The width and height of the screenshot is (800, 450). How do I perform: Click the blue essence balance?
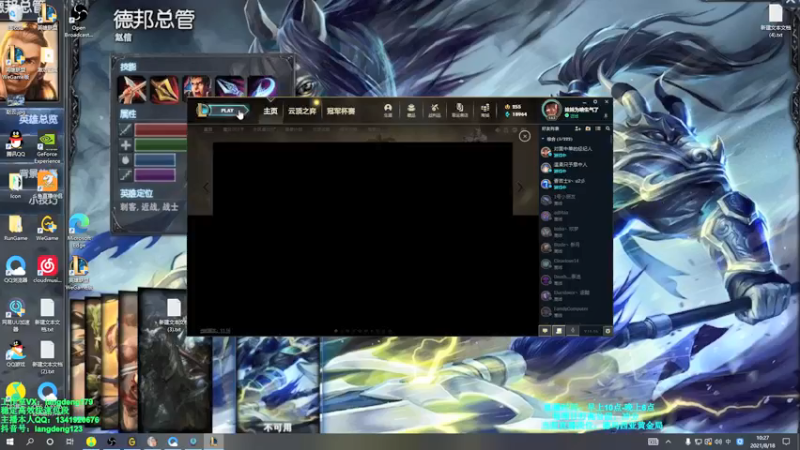click(516, 114)
